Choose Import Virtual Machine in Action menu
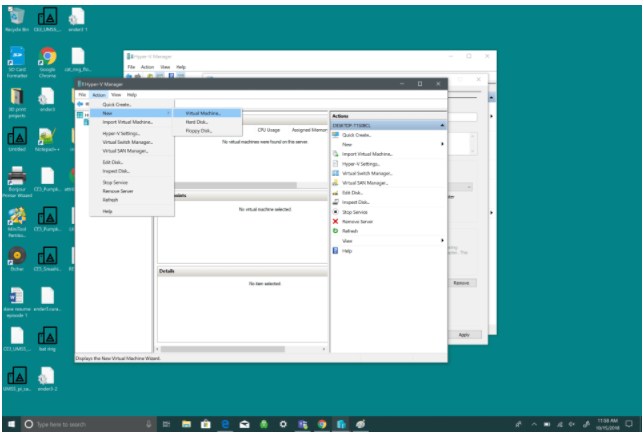644x445 pixels. pyautogui.click(x=131, y=122)
